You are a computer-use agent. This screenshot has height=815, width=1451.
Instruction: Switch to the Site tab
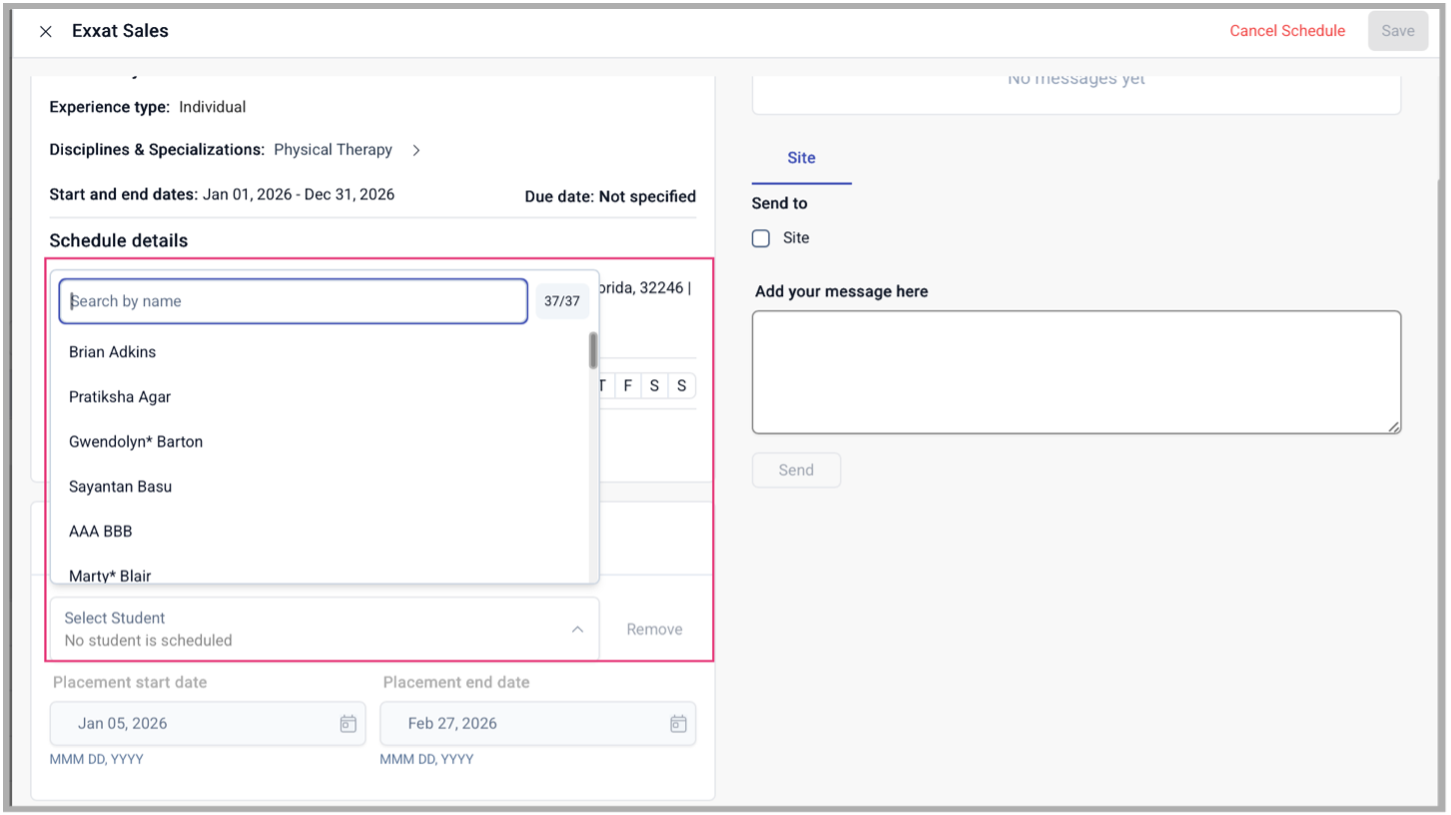pyautogui.click(x=801, y=158)
